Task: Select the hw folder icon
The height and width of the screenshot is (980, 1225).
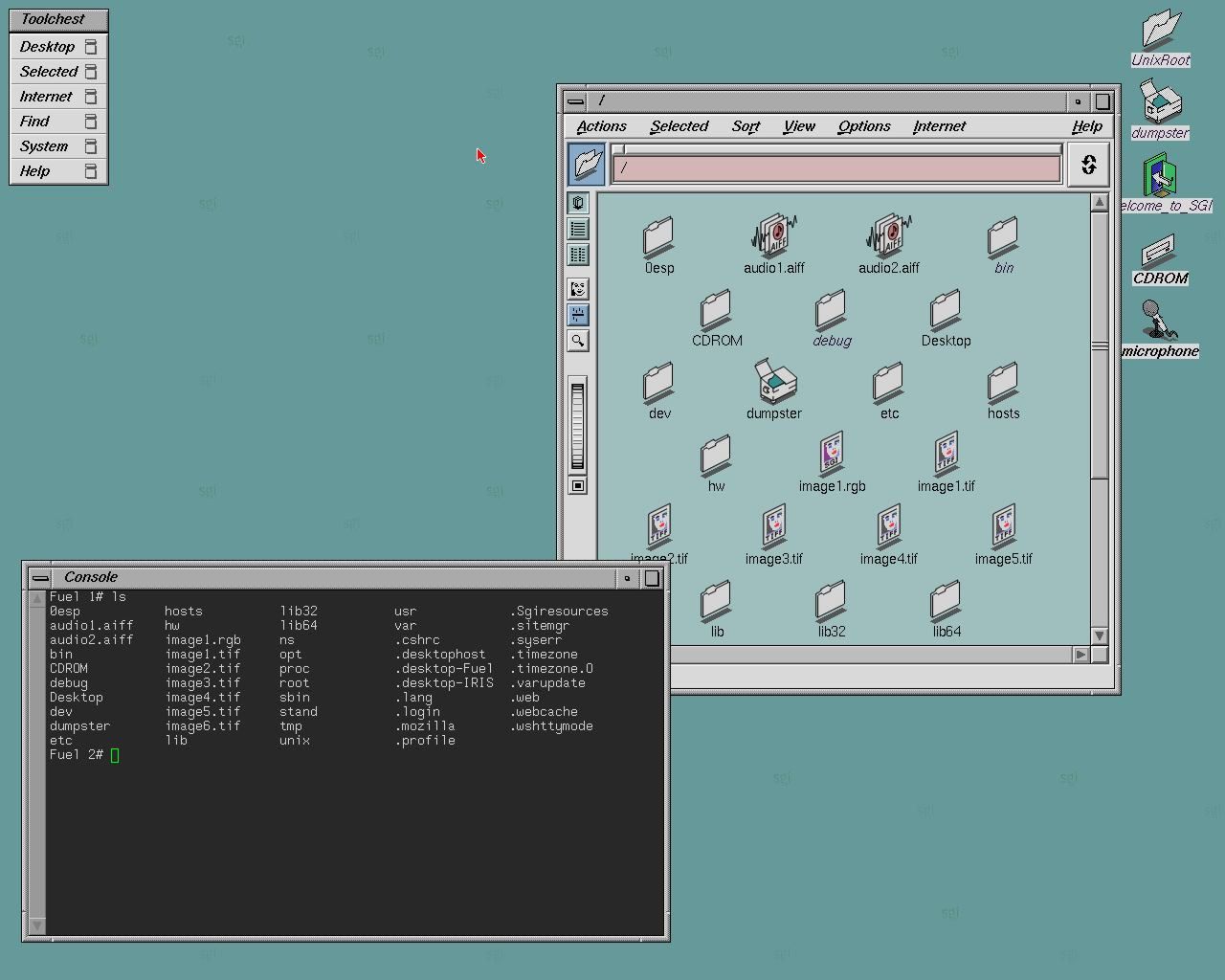Action: 717,463
